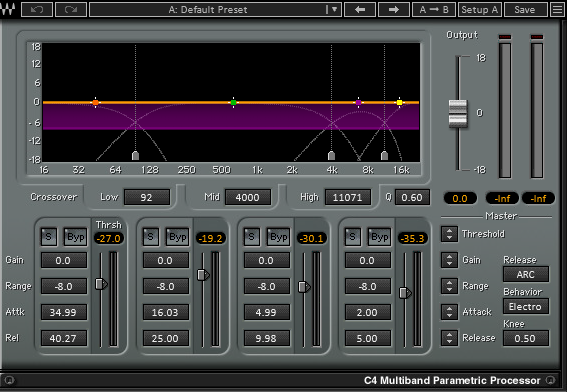Change Behavior Electro selector
Viewport: 567px width, 392px height.
point(526,306)
